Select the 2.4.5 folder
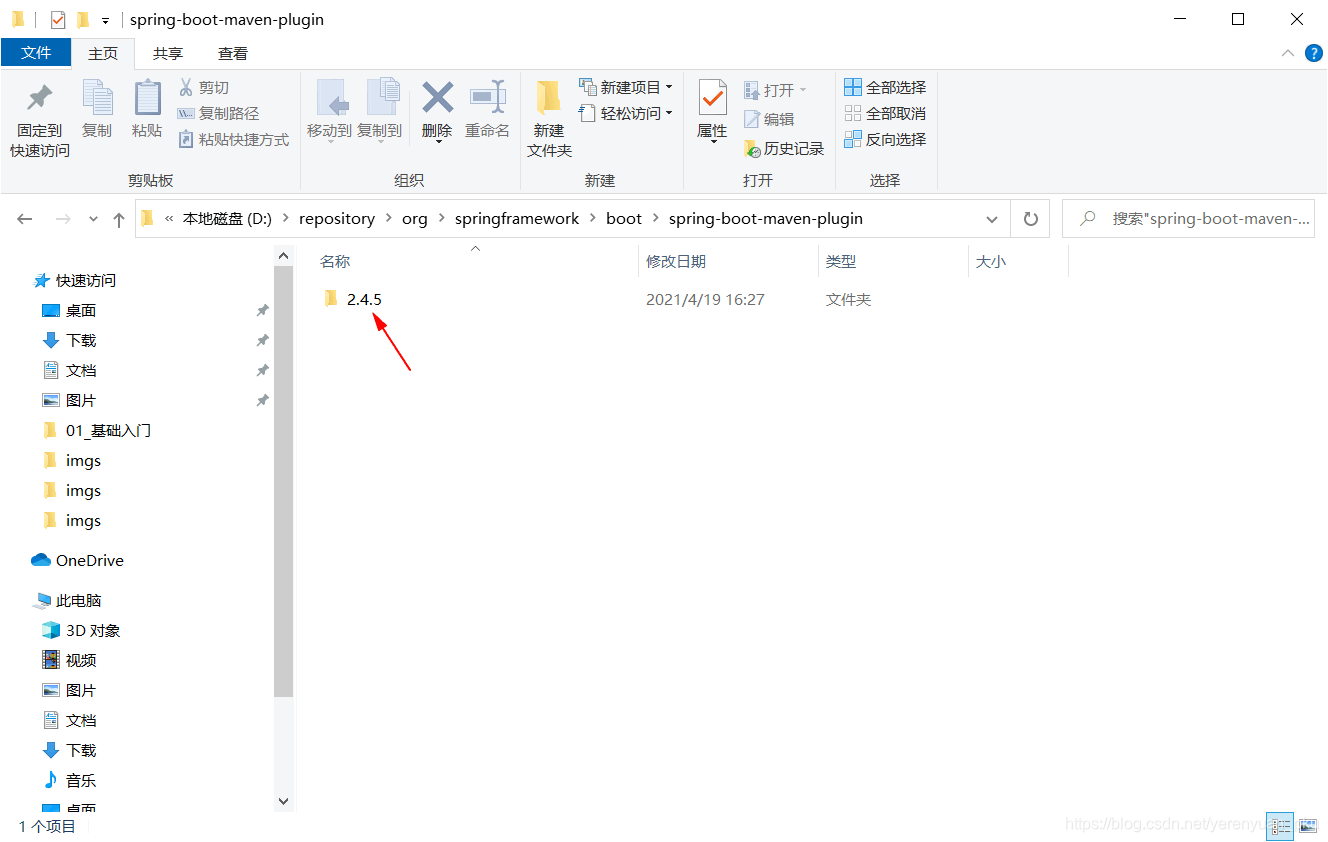 (x=354, y=299)
